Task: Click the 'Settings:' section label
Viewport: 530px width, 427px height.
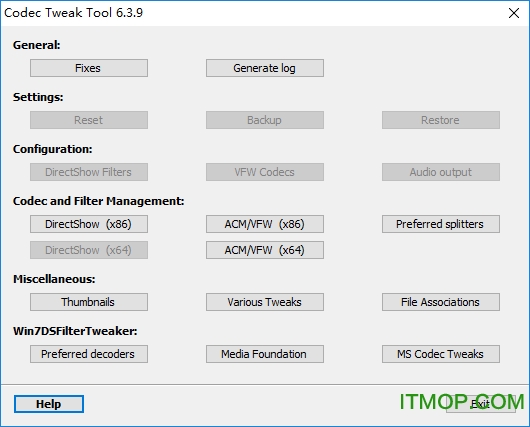Action: (x=38, y=97)
